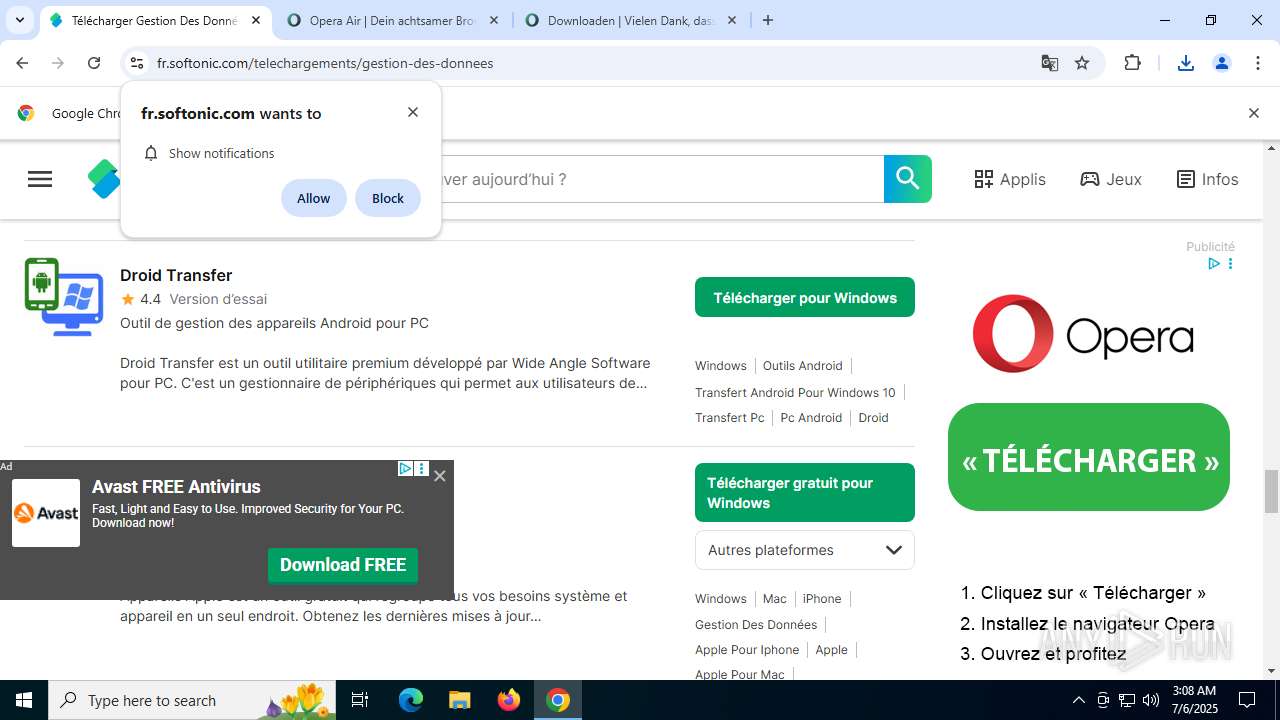1280x720 pixels.
Task: Allow notifications from fr.softonic.com
Action: (314, 198)
